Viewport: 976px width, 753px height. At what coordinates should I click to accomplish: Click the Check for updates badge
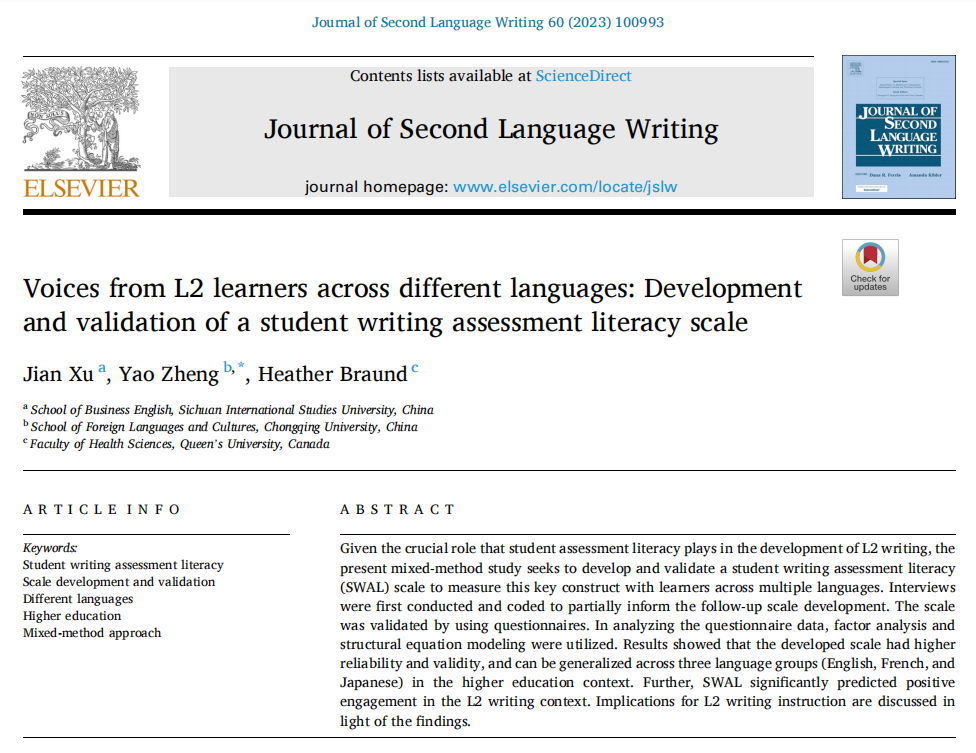[x=869, y=268]
